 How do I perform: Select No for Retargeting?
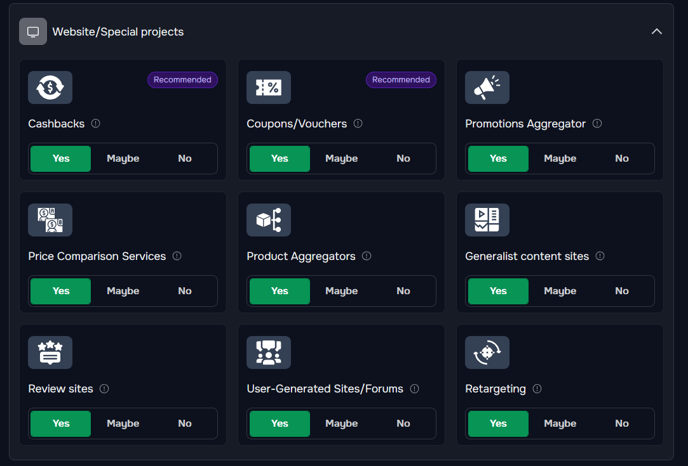point(622,423)
